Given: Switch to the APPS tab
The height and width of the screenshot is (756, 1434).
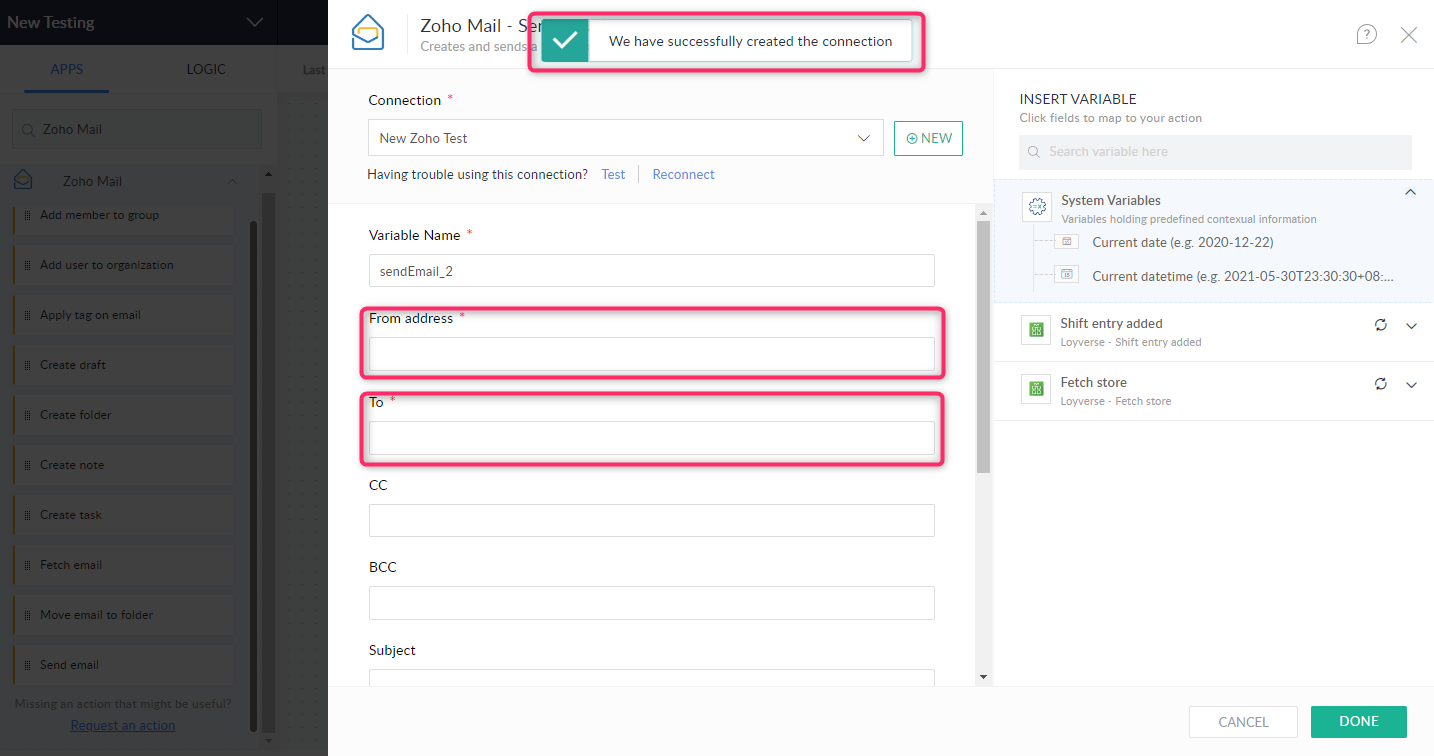Looking at the screenshot, I should pyautogui.click(x=66, y=69).
